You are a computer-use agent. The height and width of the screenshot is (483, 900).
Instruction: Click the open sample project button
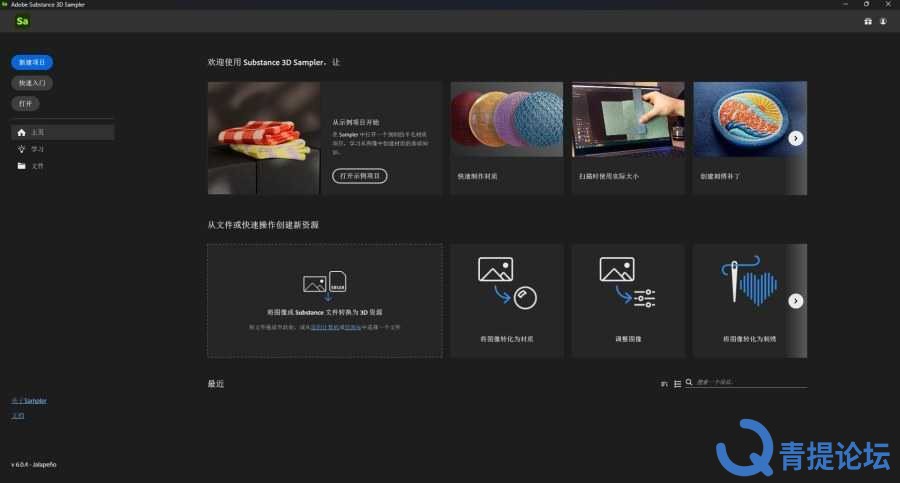coord(360,176)
